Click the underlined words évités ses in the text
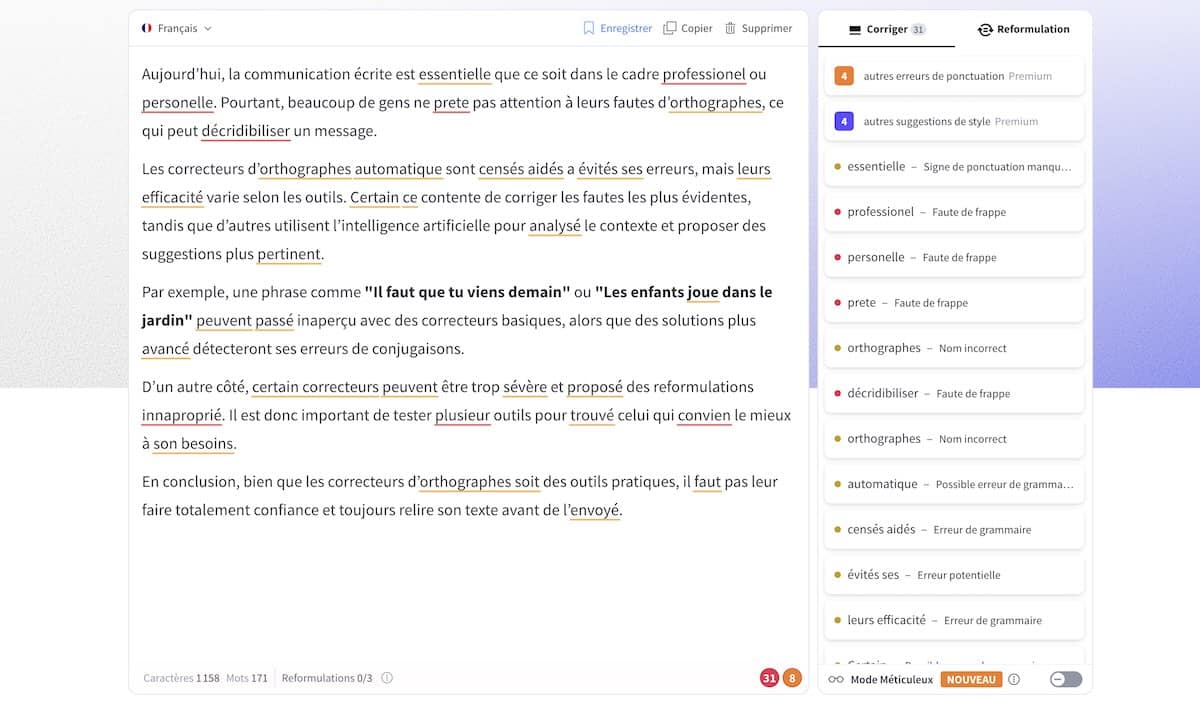Viewport: 1200px width, 702px height. (610, 169)
